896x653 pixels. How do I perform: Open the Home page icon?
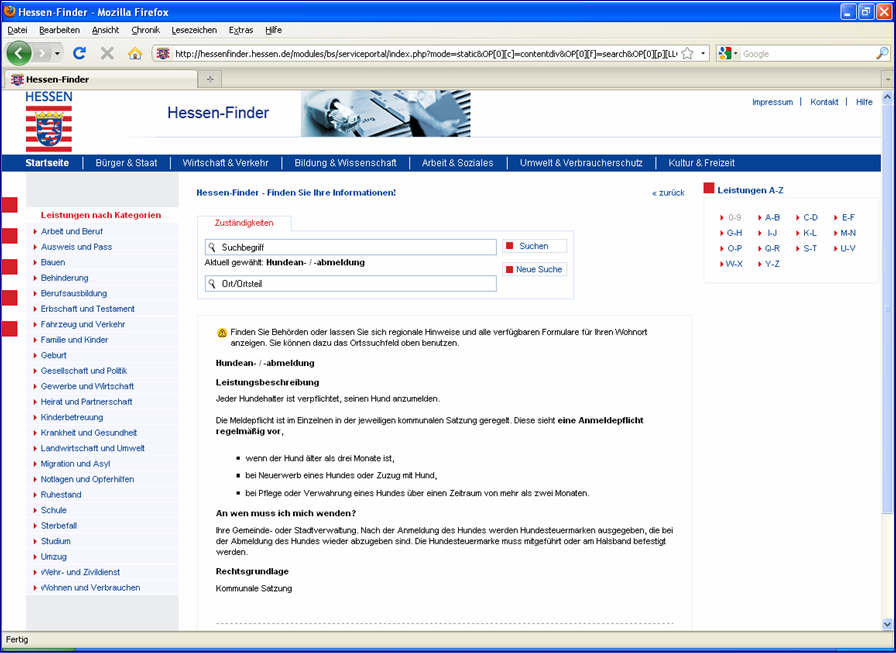pos(135,54)
